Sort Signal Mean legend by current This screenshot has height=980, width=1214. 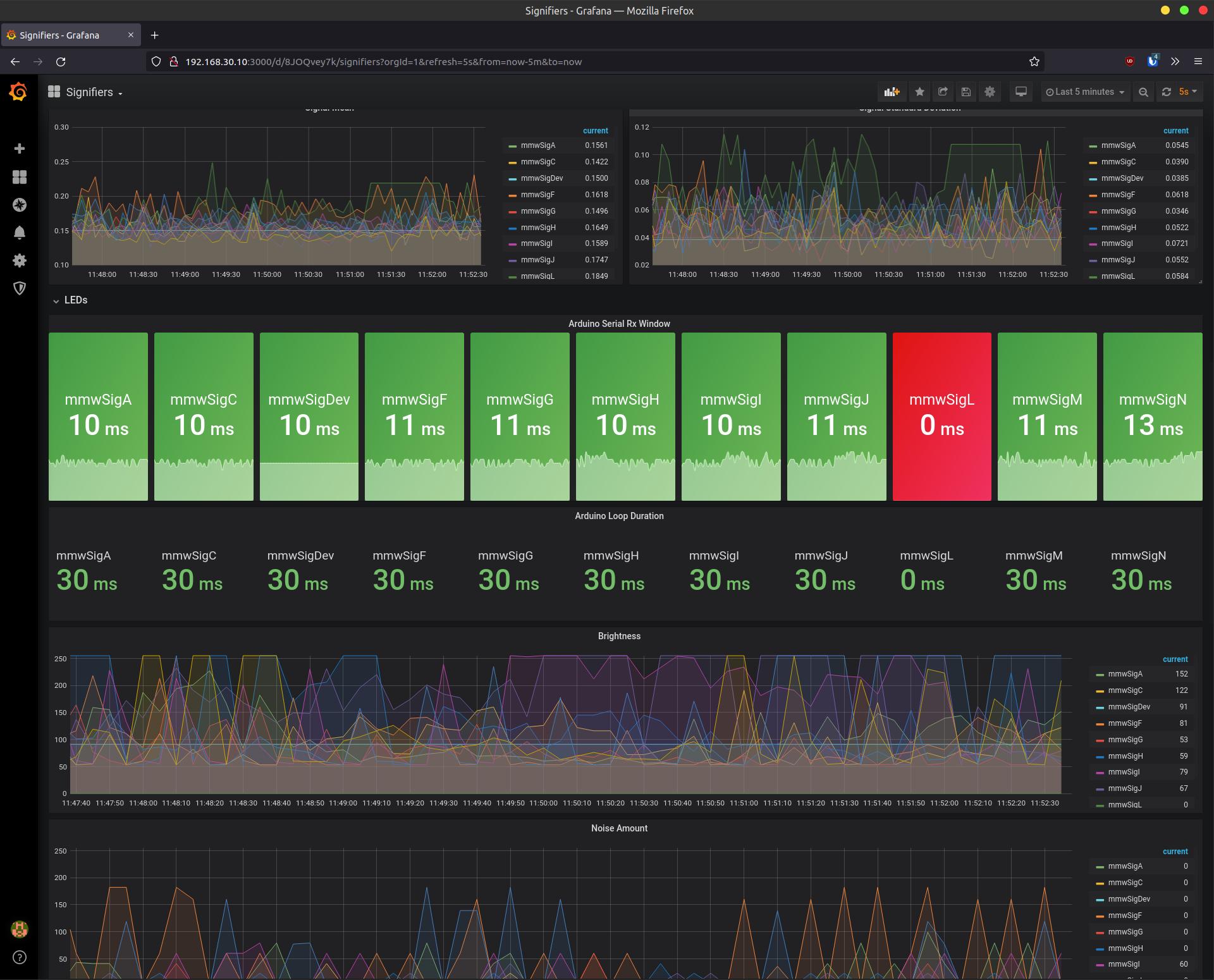(x=595, y=131)
